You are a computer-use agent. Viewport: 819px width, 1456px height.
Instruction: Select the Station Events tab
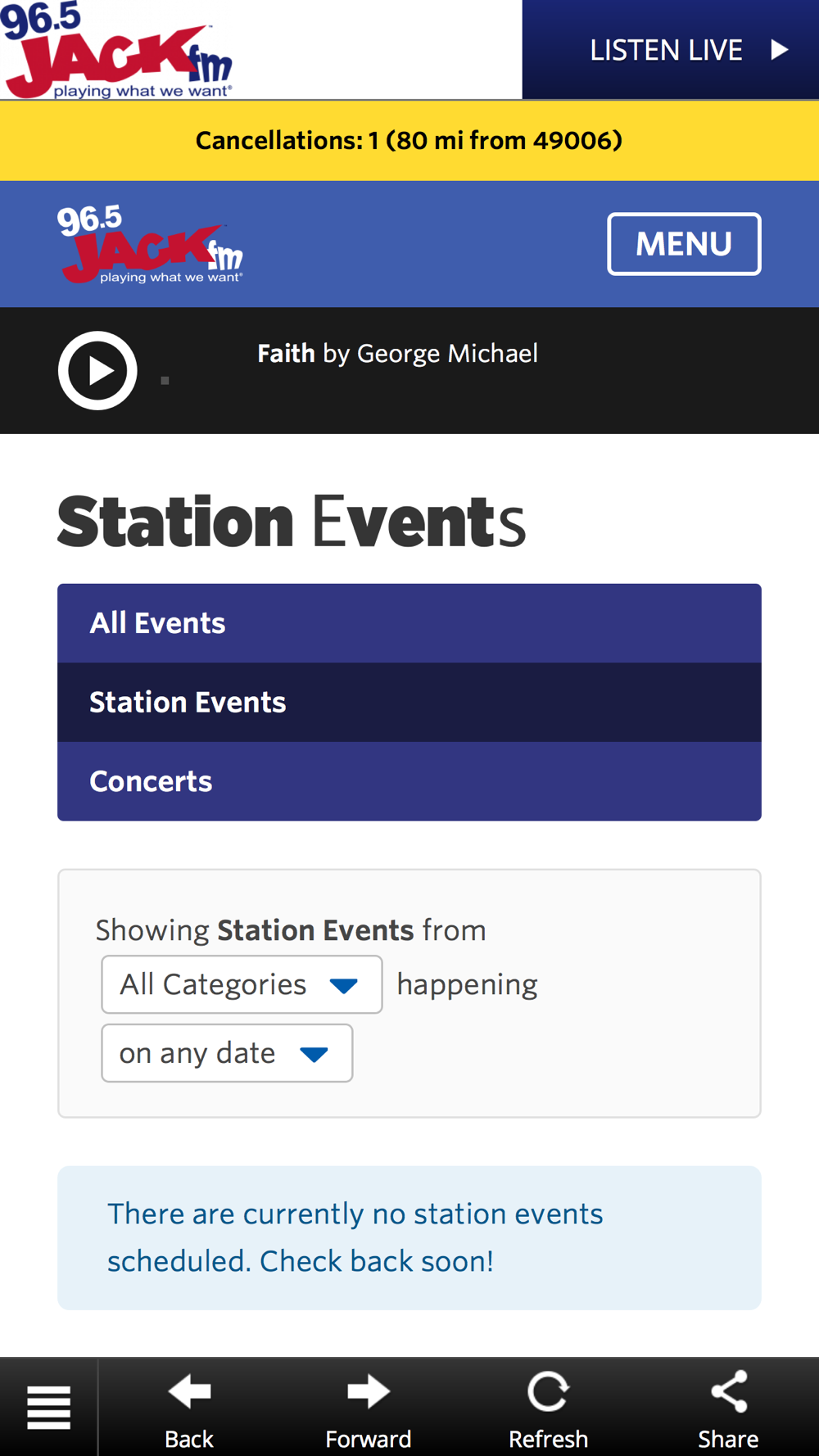coord(409,703)
